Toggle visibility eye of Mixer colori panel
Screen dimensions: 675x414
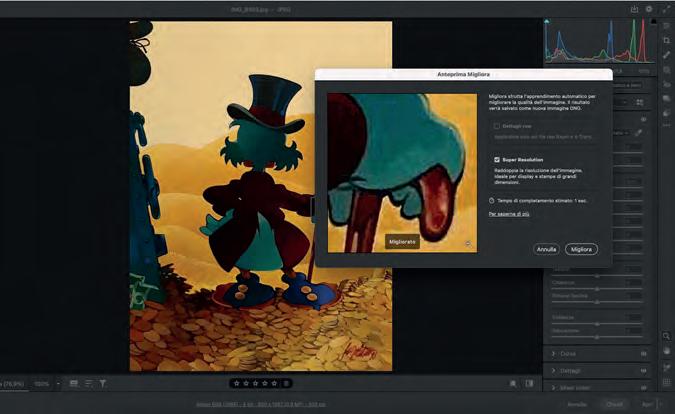click(x=644, y=388)
